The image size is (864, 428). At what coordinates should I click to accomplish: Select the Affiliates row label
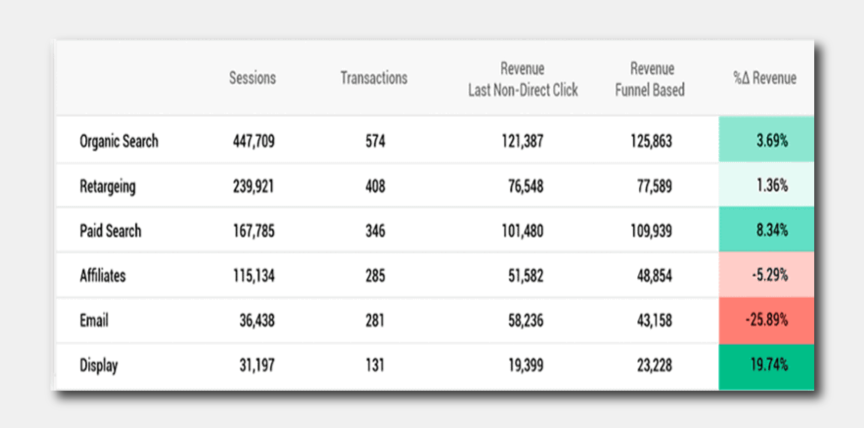coord(102,275)
